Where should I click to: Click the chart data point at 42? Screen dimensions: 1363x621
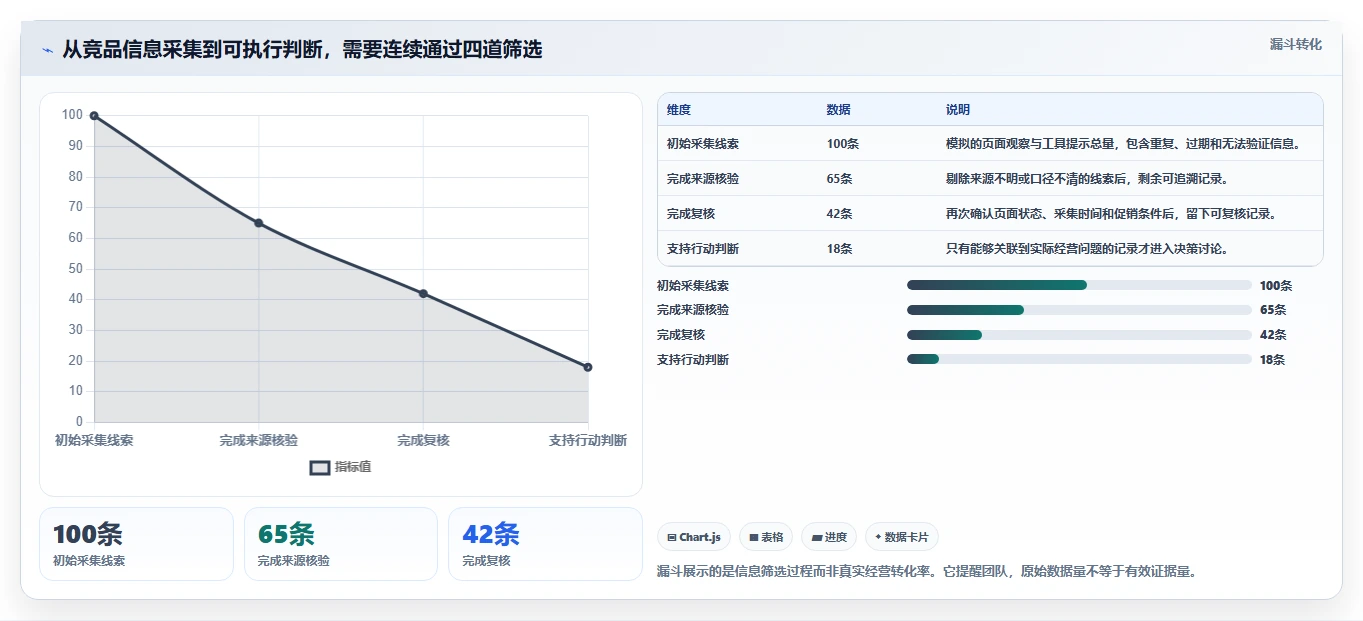point(423,293)
